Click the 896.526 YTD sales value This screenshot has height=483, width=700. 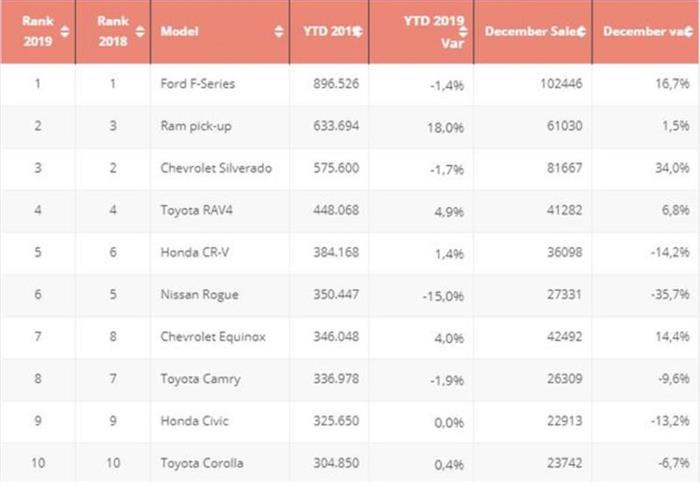(332, 84)
